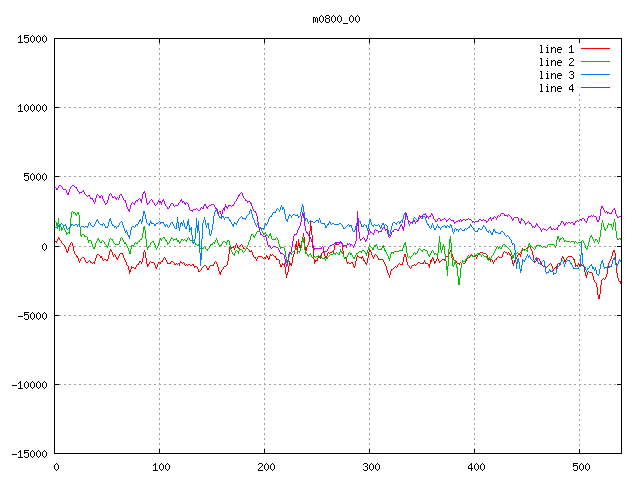Click the 300 x-axis tick label
Screen dimensions: 640x480
click(370, 467)
